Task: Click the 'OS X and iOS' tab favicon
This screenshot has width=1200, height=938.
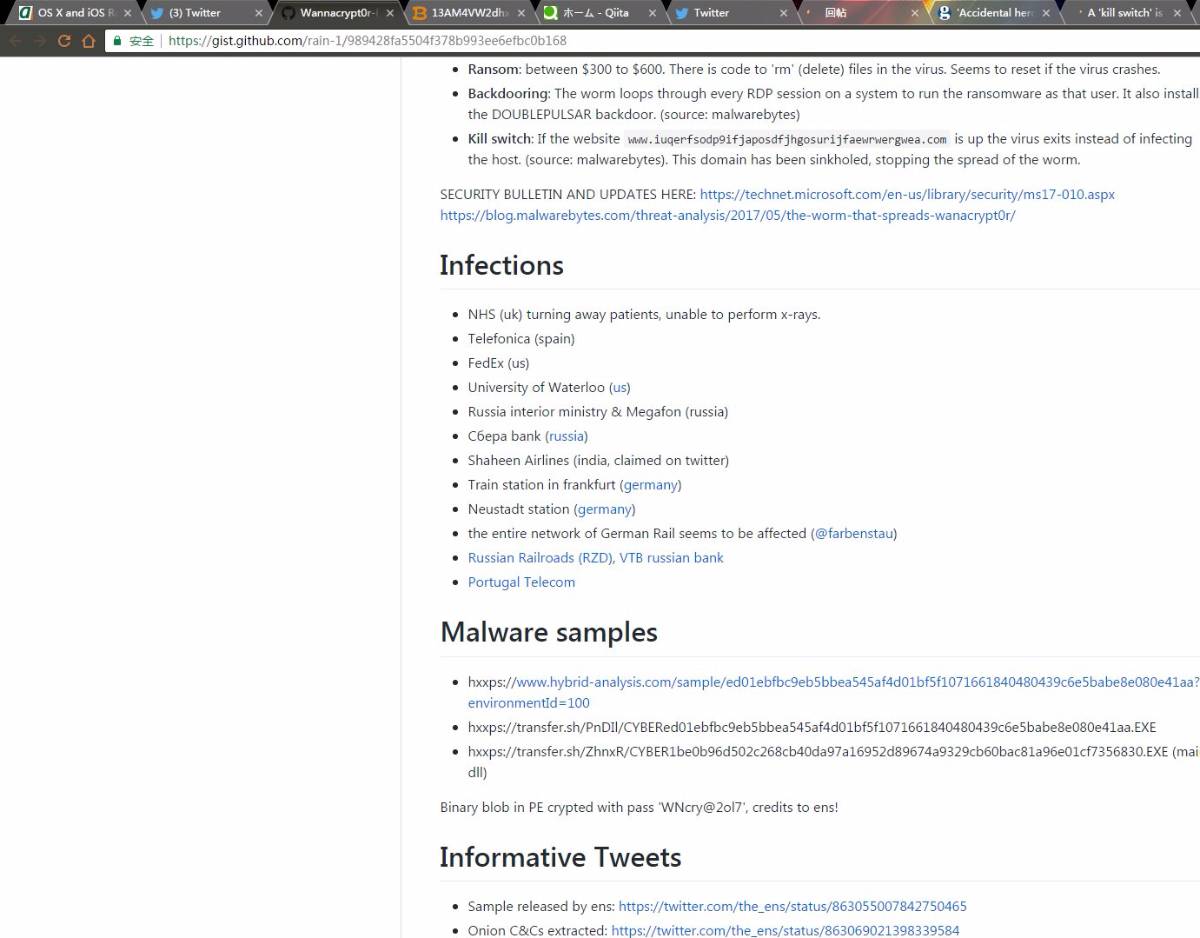Action: click(25, 13)
